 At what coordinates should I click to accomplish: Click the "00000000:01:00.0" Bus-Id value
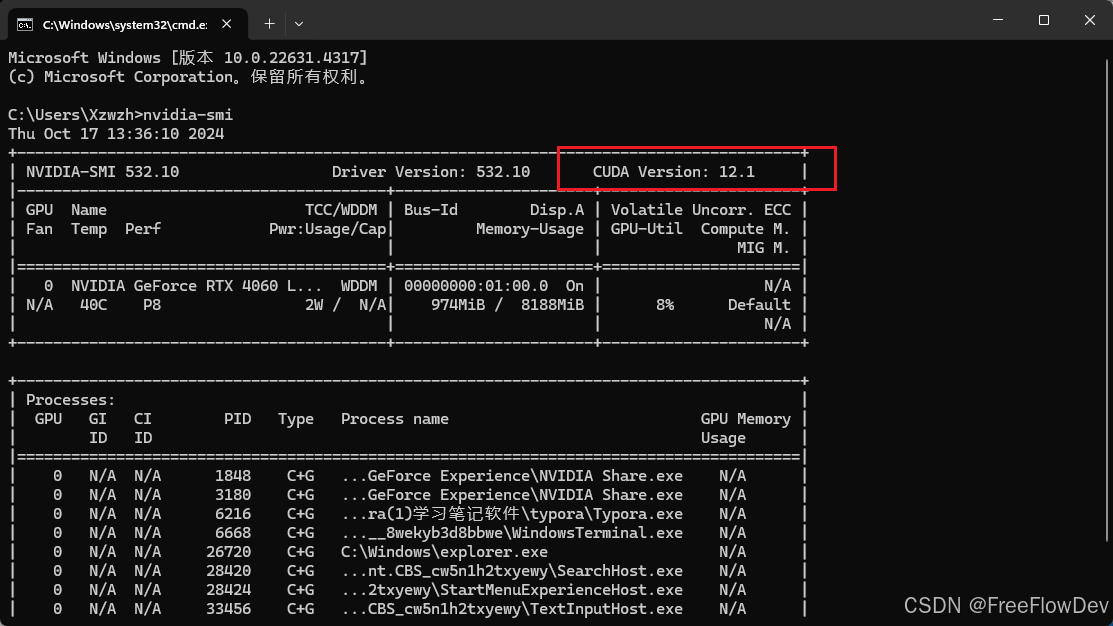[476, 286]
